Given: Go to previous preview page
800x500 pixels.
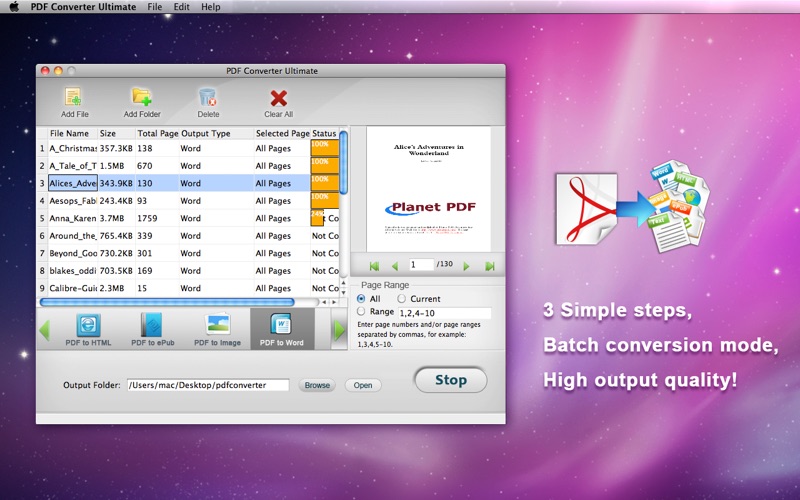Looking at the screenshot, I should point(395,266).
